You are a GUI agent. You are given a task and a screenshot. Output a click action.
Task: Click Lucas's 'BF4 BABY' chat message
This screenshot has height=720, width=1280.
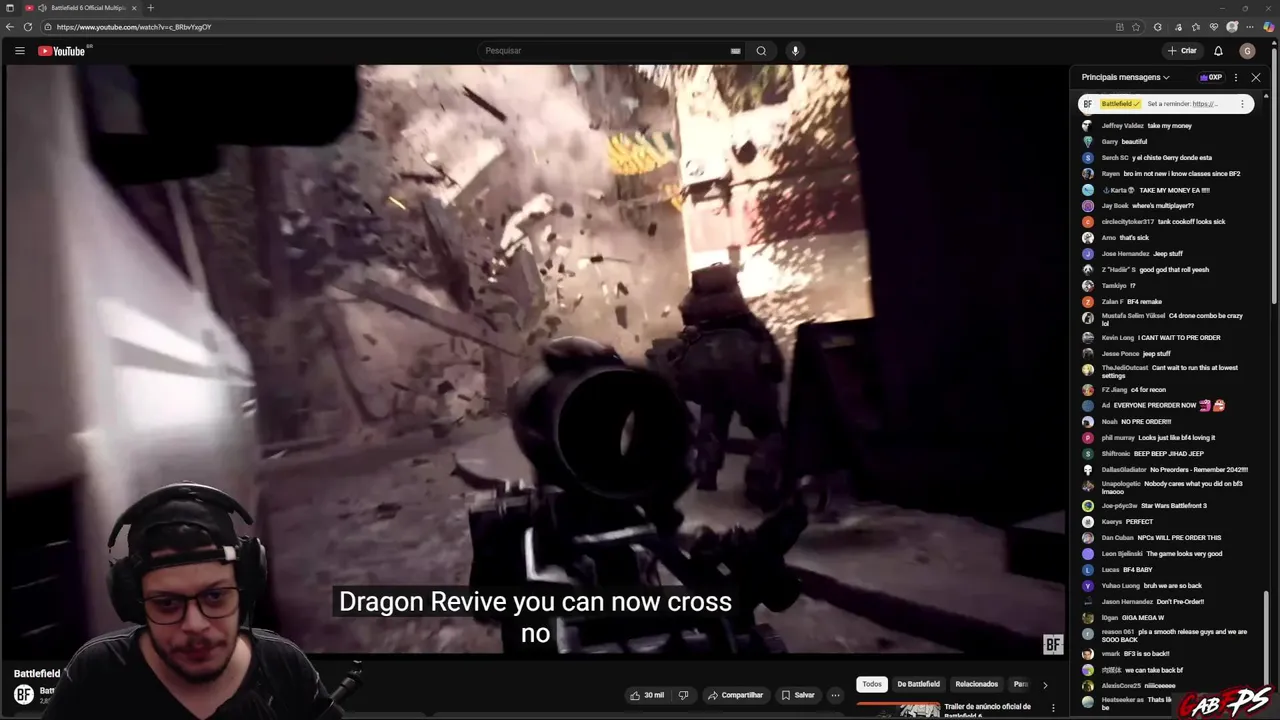pyautogui.click(x=1127, y=570)
